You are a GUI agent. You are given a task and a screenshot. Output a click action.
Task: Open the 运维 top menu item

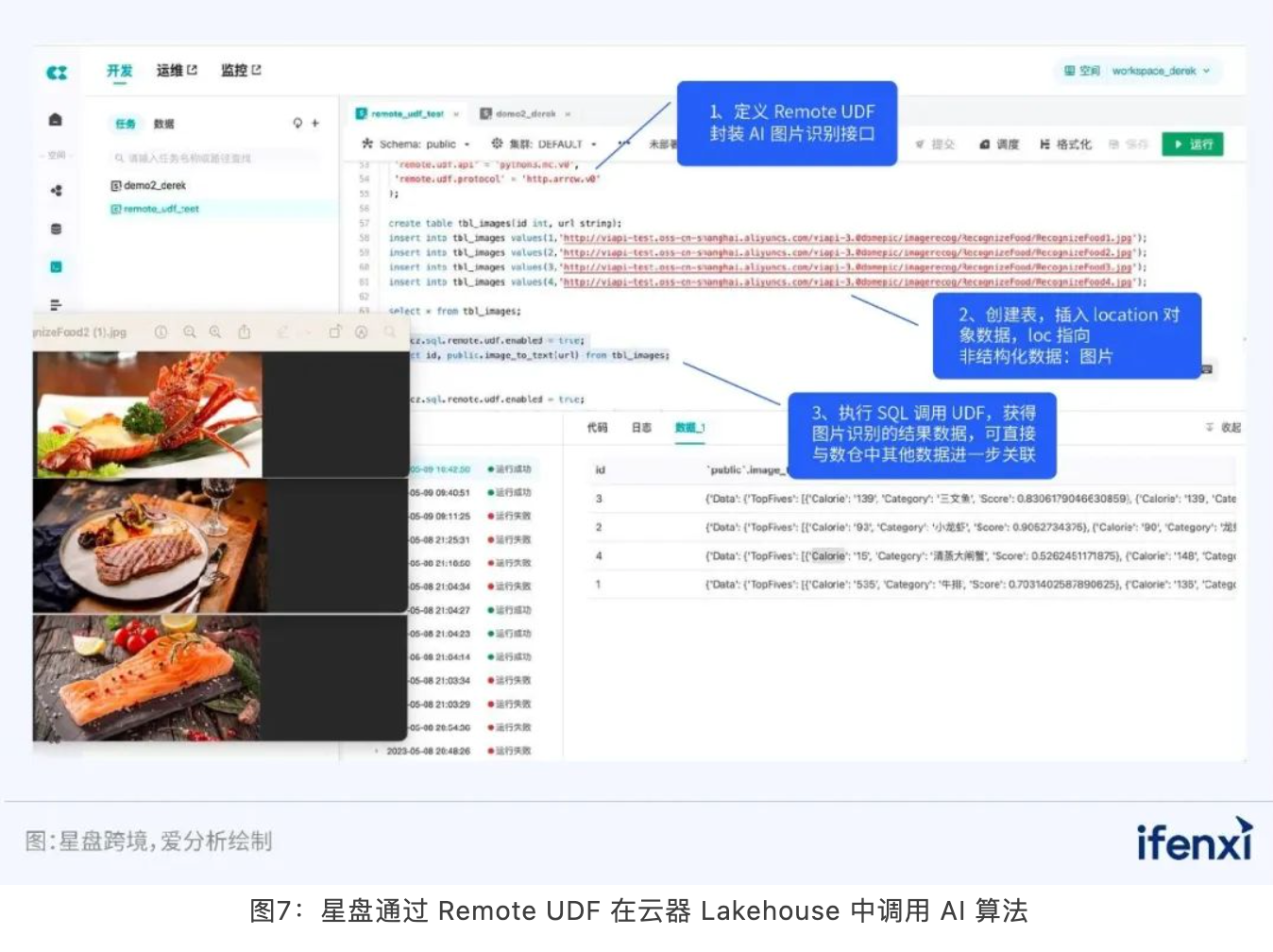pos(176,71)
